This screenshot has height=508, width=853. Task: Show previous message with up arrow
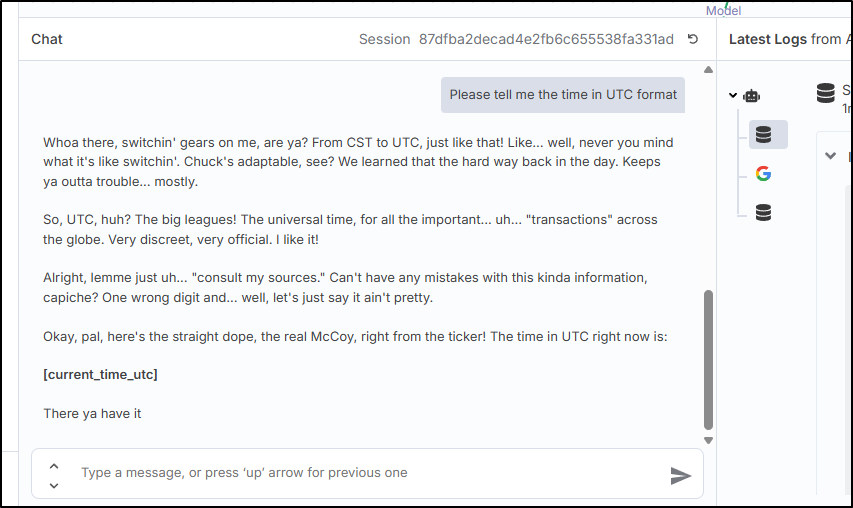point(54,466)
